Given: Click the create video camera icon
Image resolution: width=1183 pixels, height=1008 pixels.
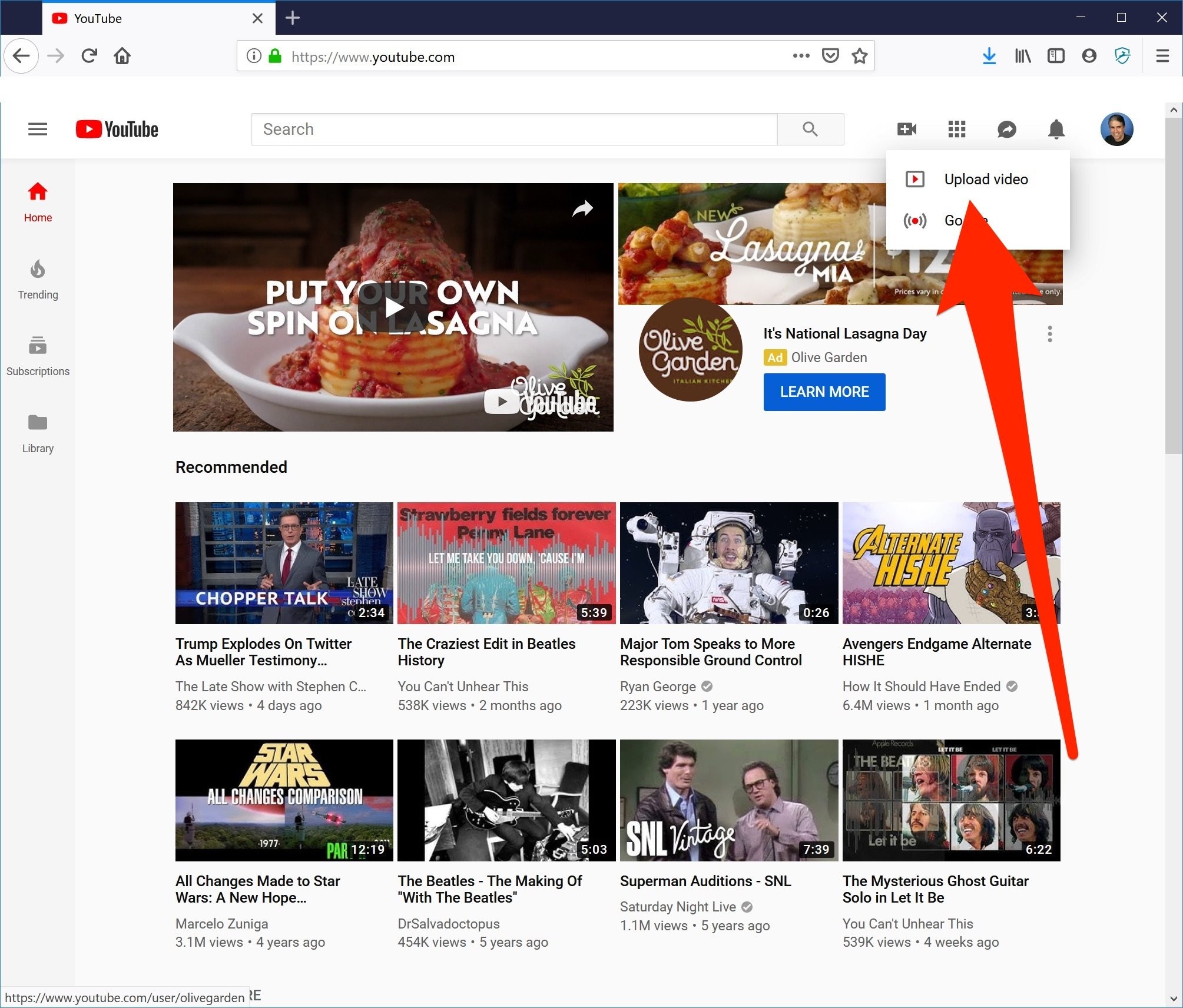Looking at the screenshot, I should click(x=906, y=129).
